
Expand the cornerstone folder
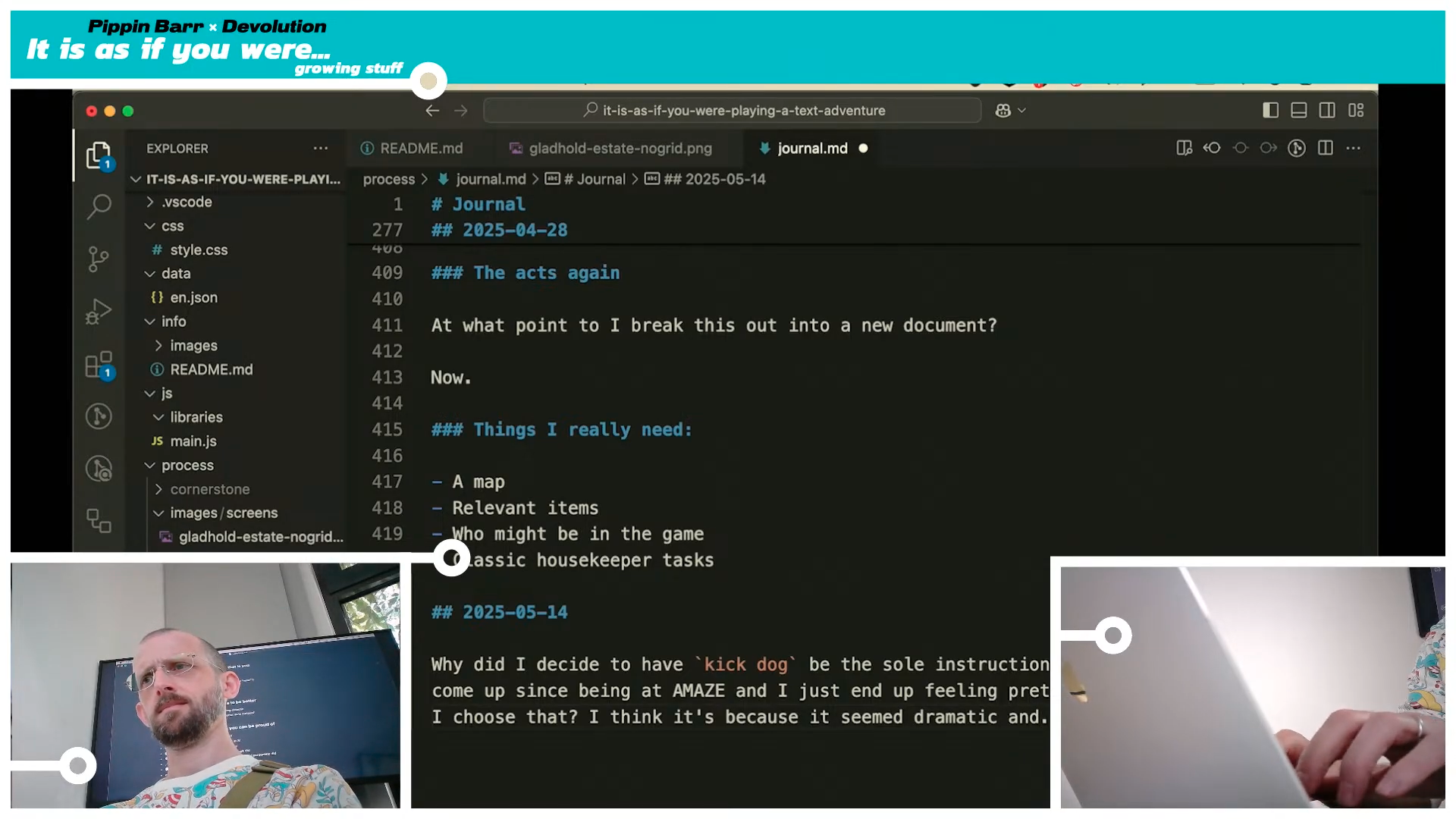click(x=209, y=489)
